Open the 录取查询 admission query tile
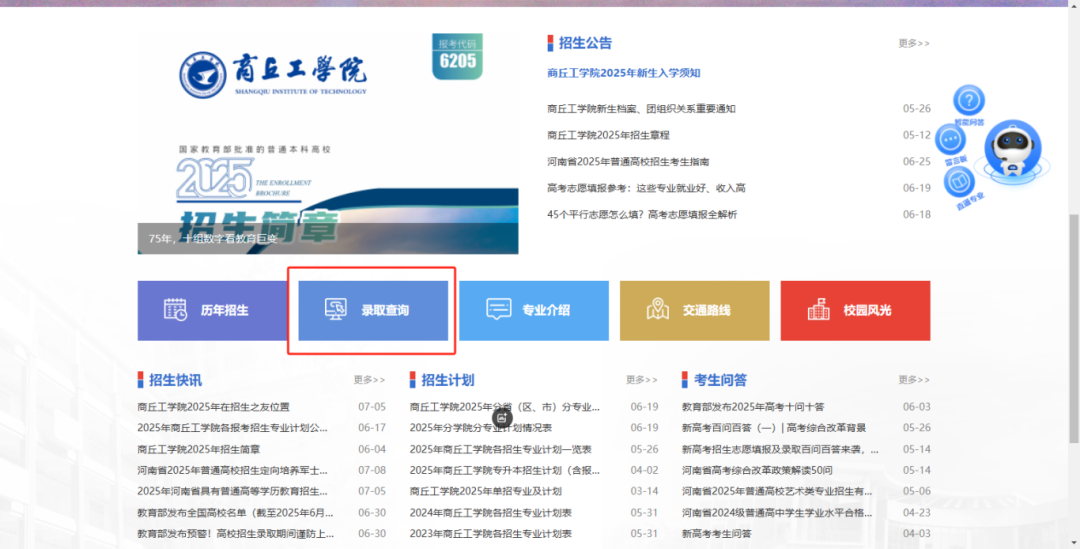 [x=373, y=311]
